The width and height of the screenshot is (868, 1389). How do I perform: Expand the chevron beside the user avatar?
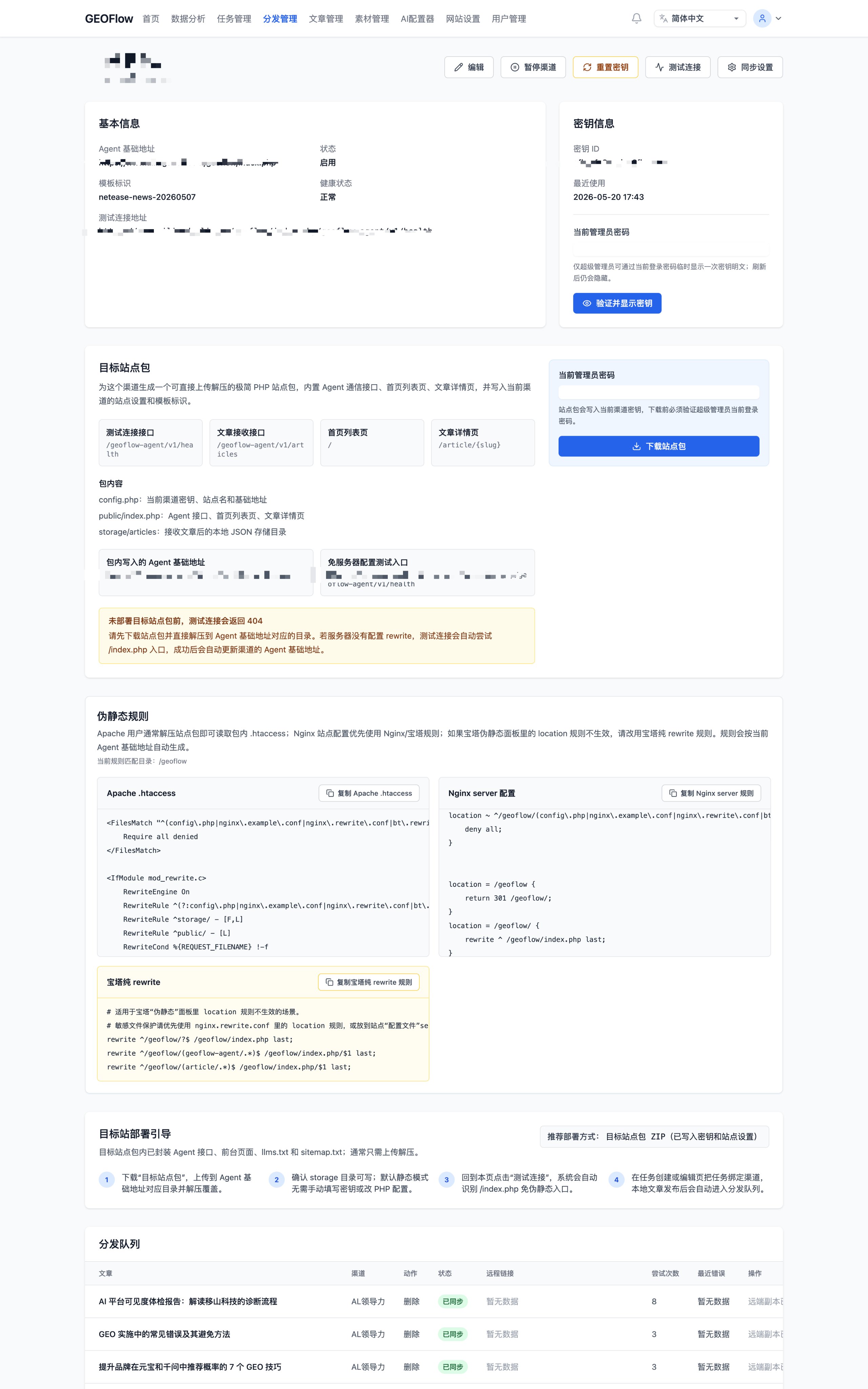[779, 18]
